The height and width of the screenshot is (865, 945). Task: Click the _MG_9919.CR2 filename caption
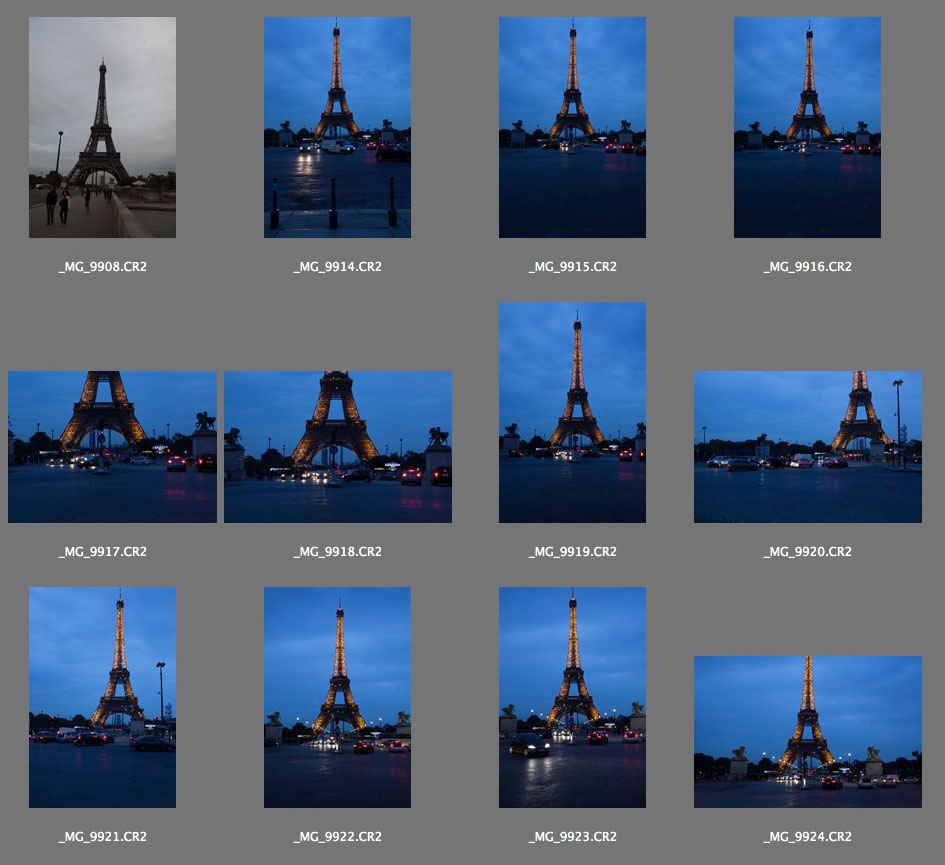click(x=572, y=552)
